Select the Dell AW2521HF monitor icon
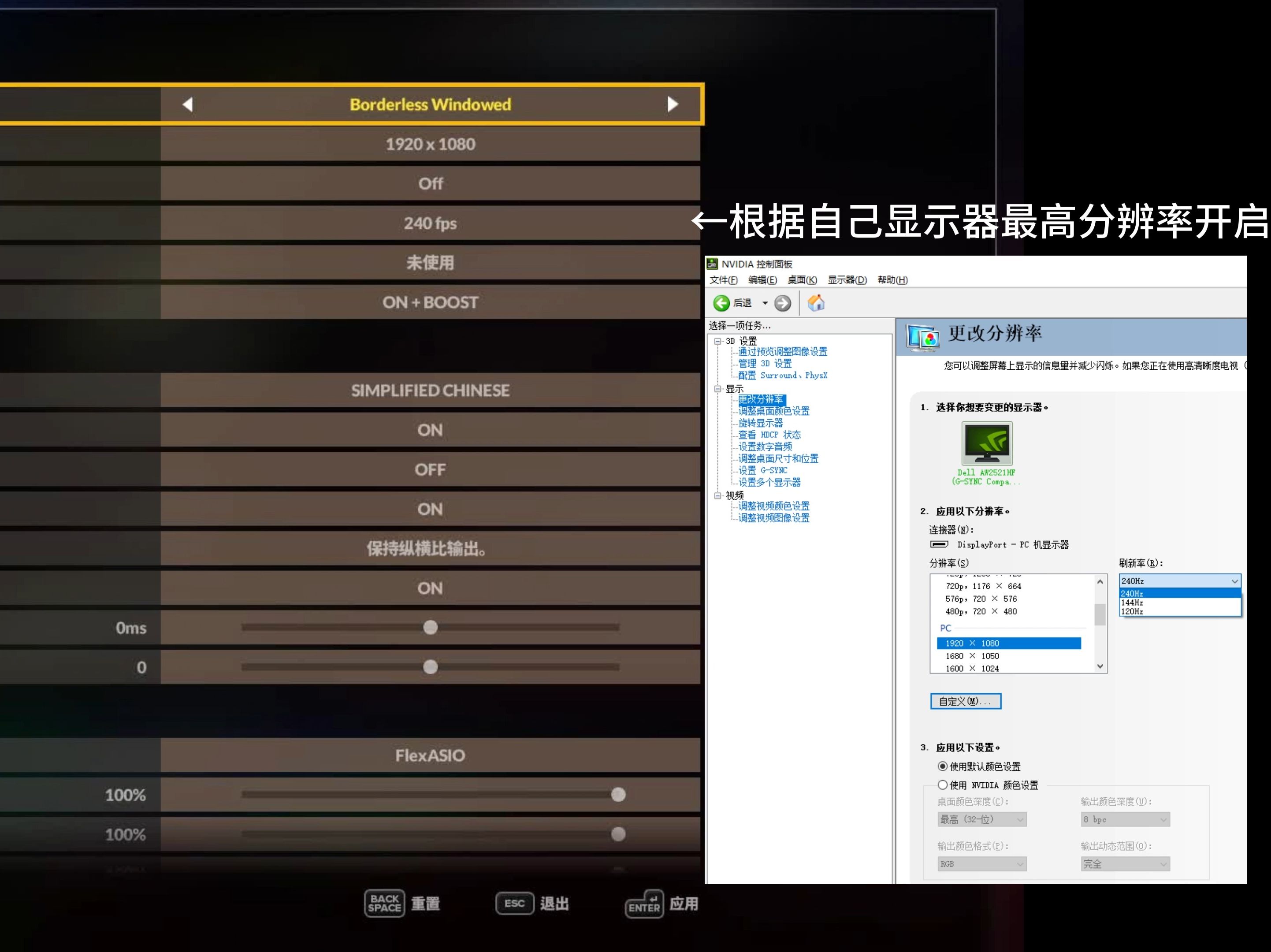The image size is (1271, 952). pyautogui.click(x=987, y=443)
